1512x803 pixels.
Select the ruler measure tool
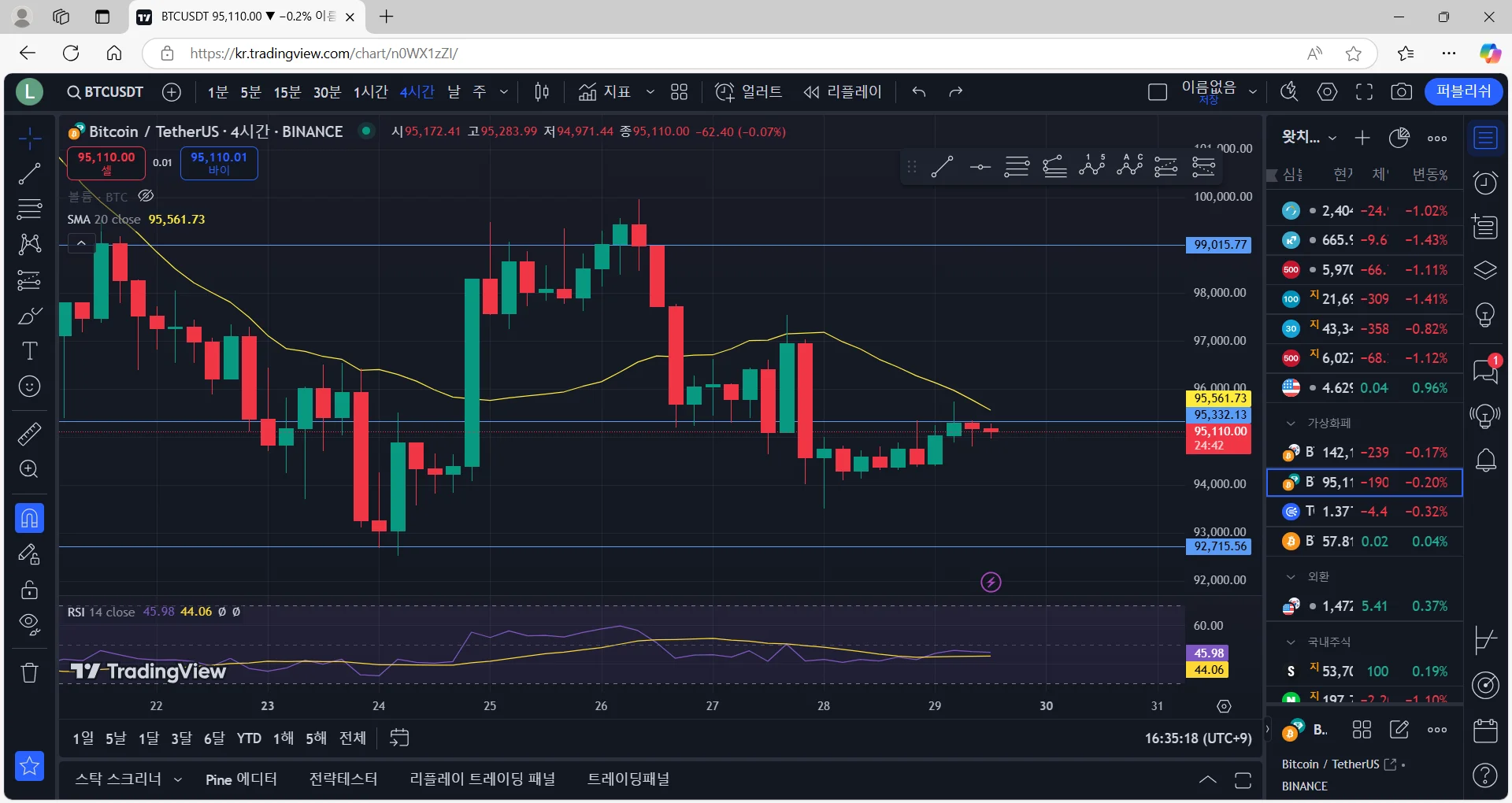pos(29,434)
